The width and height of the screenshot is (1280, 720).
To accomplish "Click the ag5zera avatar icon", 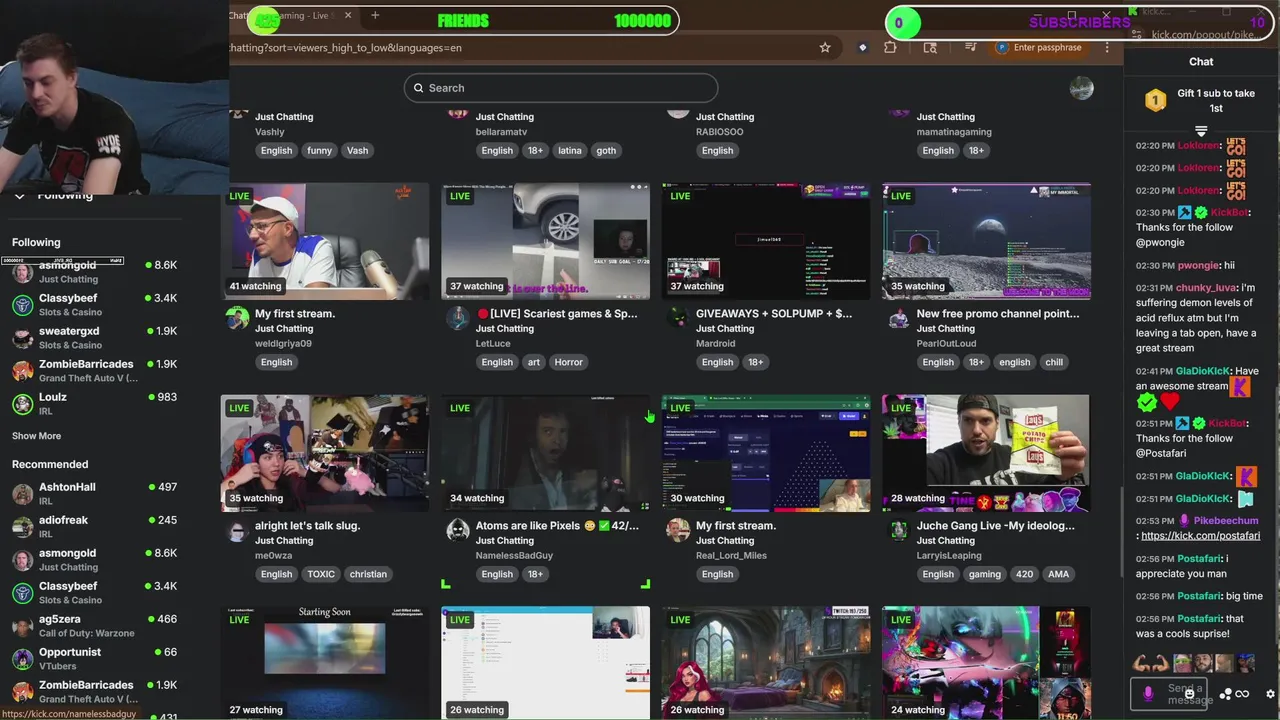I will (22, 626).
